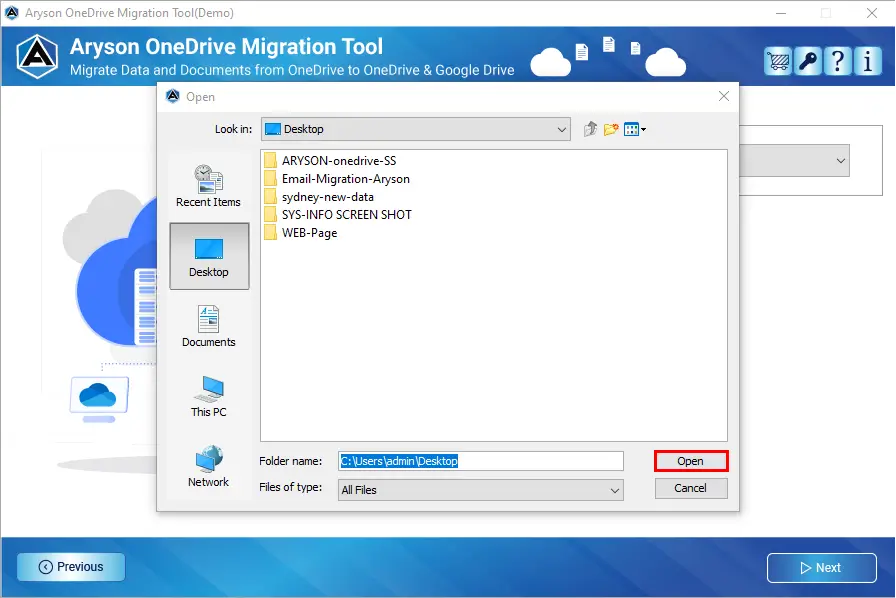Open Documents in places sidebar

coord(209,326)
